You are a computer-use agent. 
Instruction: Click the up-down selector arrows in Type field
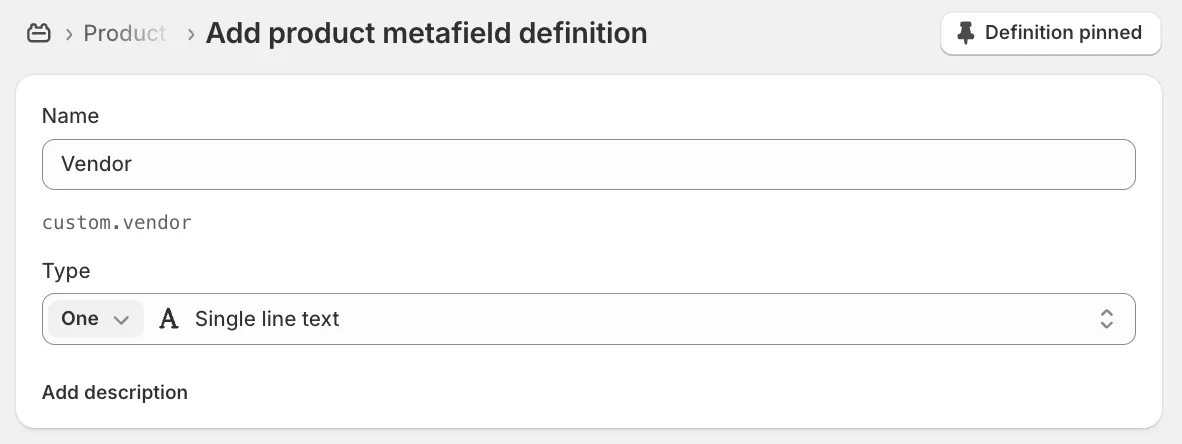[1107, 319]
